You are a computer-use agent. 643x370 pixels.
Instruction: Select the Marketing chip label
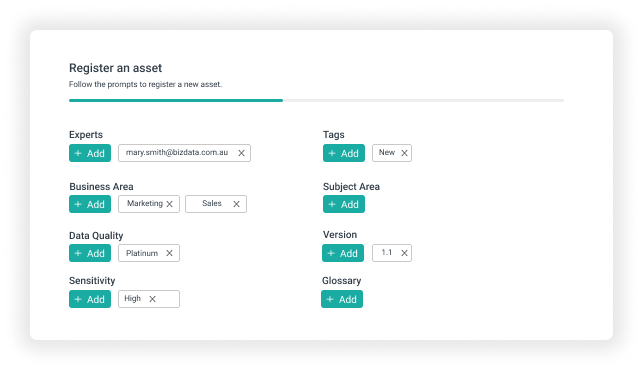click(x=145, y=203)
